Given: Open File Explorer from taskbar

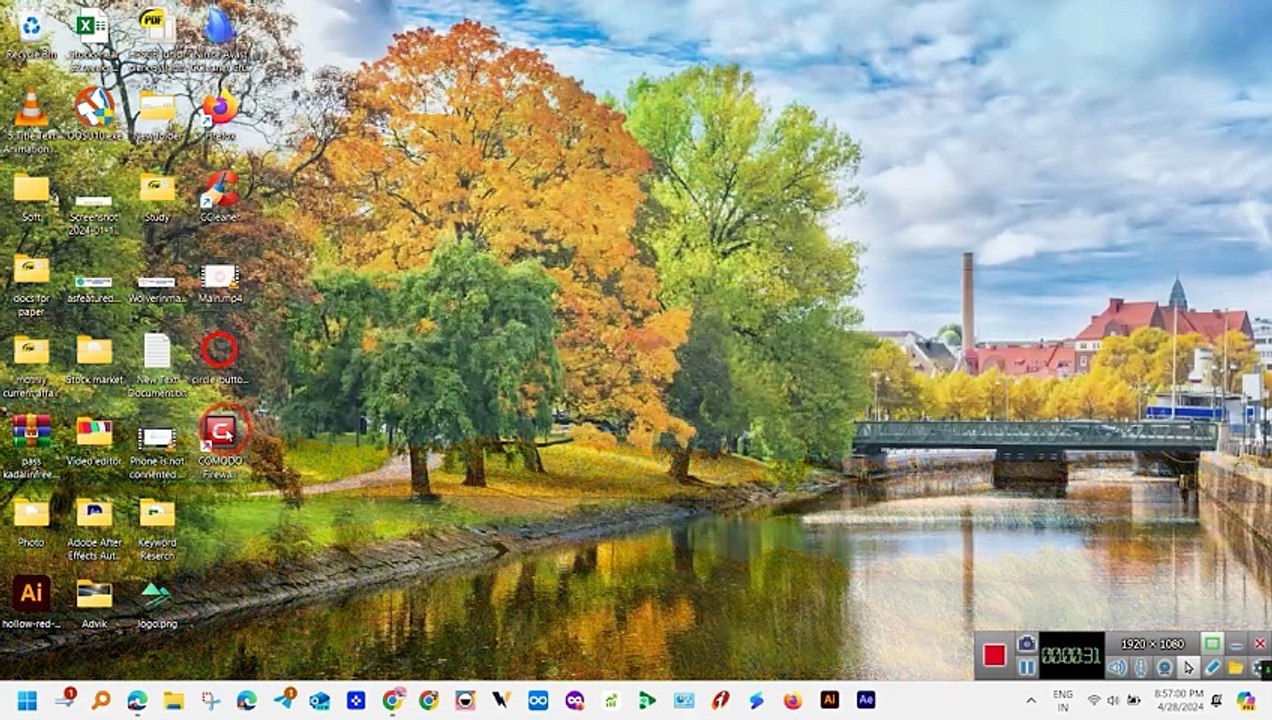Looking at the screenshot, I should coord(174,700).
